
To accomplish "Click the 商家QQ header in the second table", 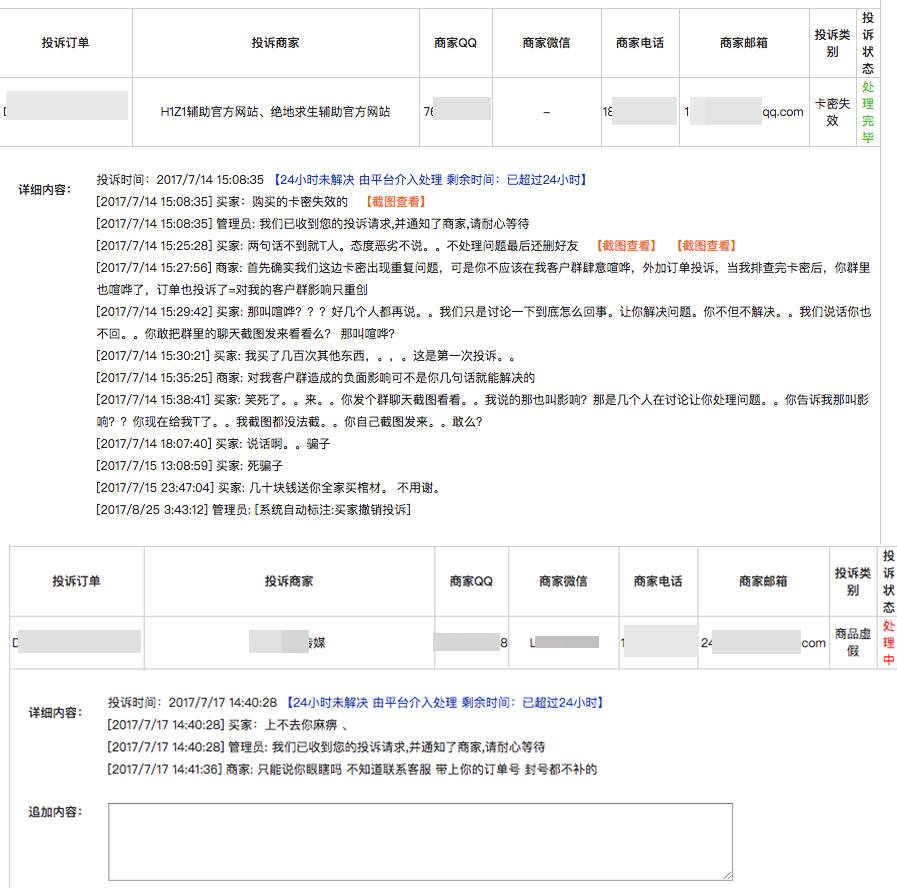I will 471,581.
